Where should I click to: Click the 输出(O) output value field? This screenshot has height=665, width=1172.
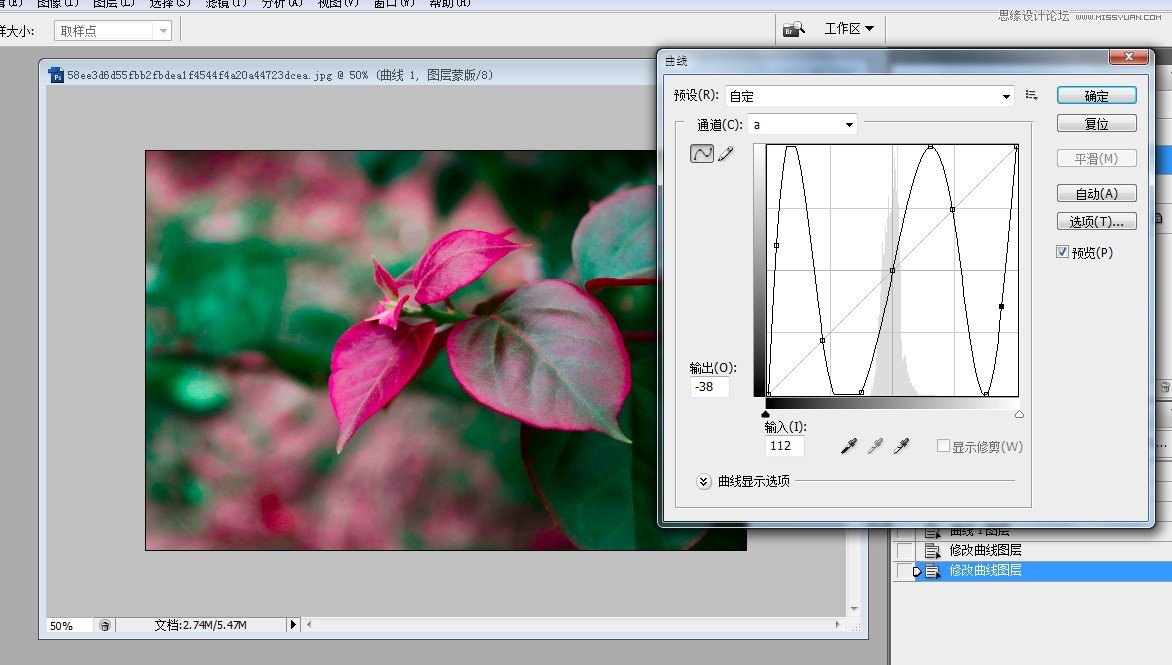pyautogui.click(x=709, y=386)
